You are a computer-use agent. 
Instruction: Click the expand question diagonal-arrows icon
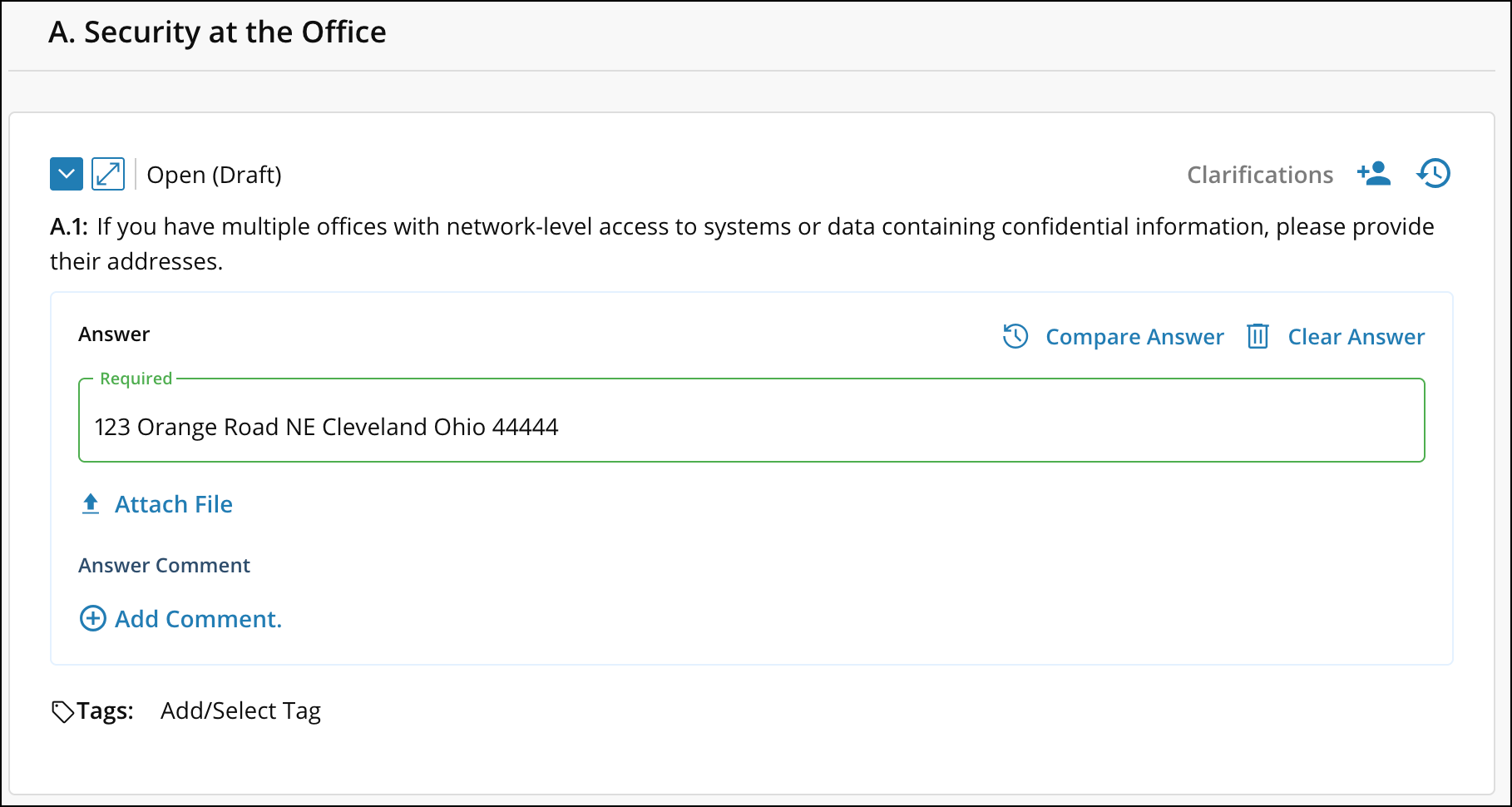click(108, 175)
